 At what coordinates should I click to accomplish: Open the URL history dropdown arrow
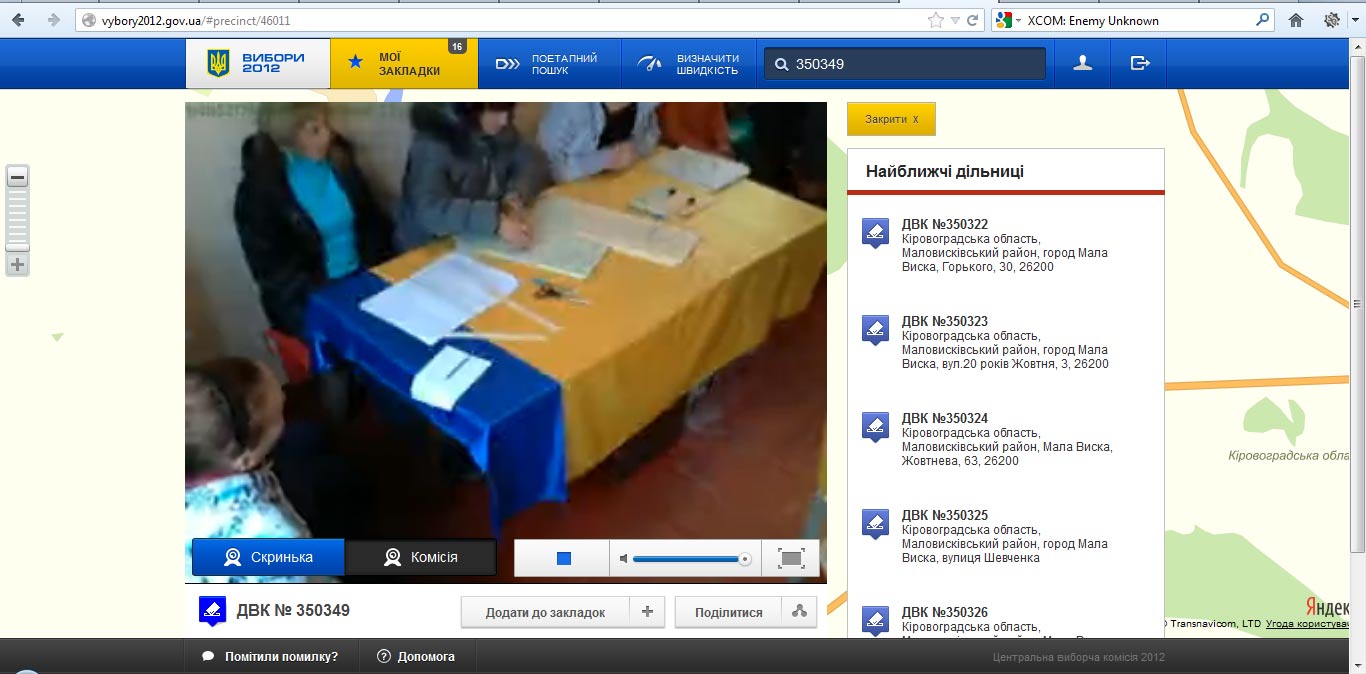[x=955, y=20]
